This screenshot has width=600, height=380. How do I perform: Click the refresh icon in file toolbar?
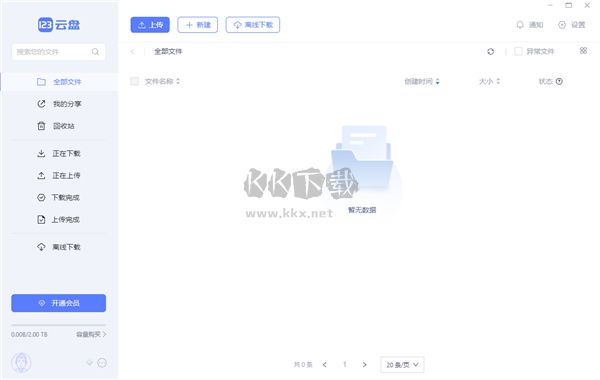491,51
